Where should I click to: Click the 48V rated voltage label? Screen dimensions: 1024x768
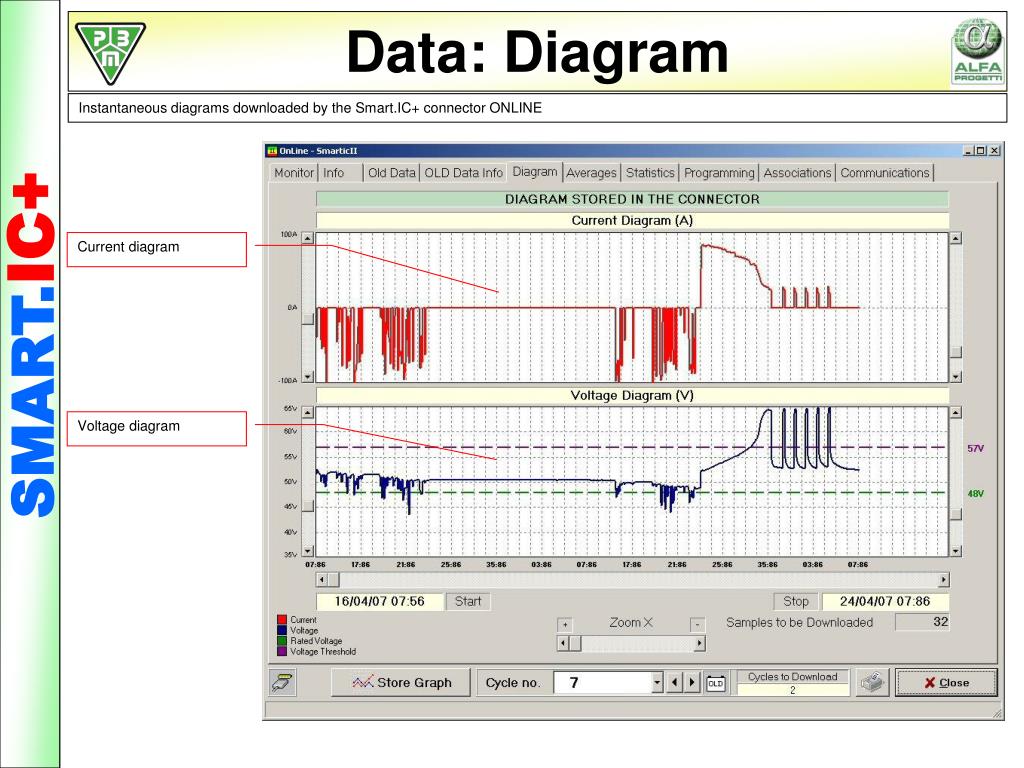975,494
